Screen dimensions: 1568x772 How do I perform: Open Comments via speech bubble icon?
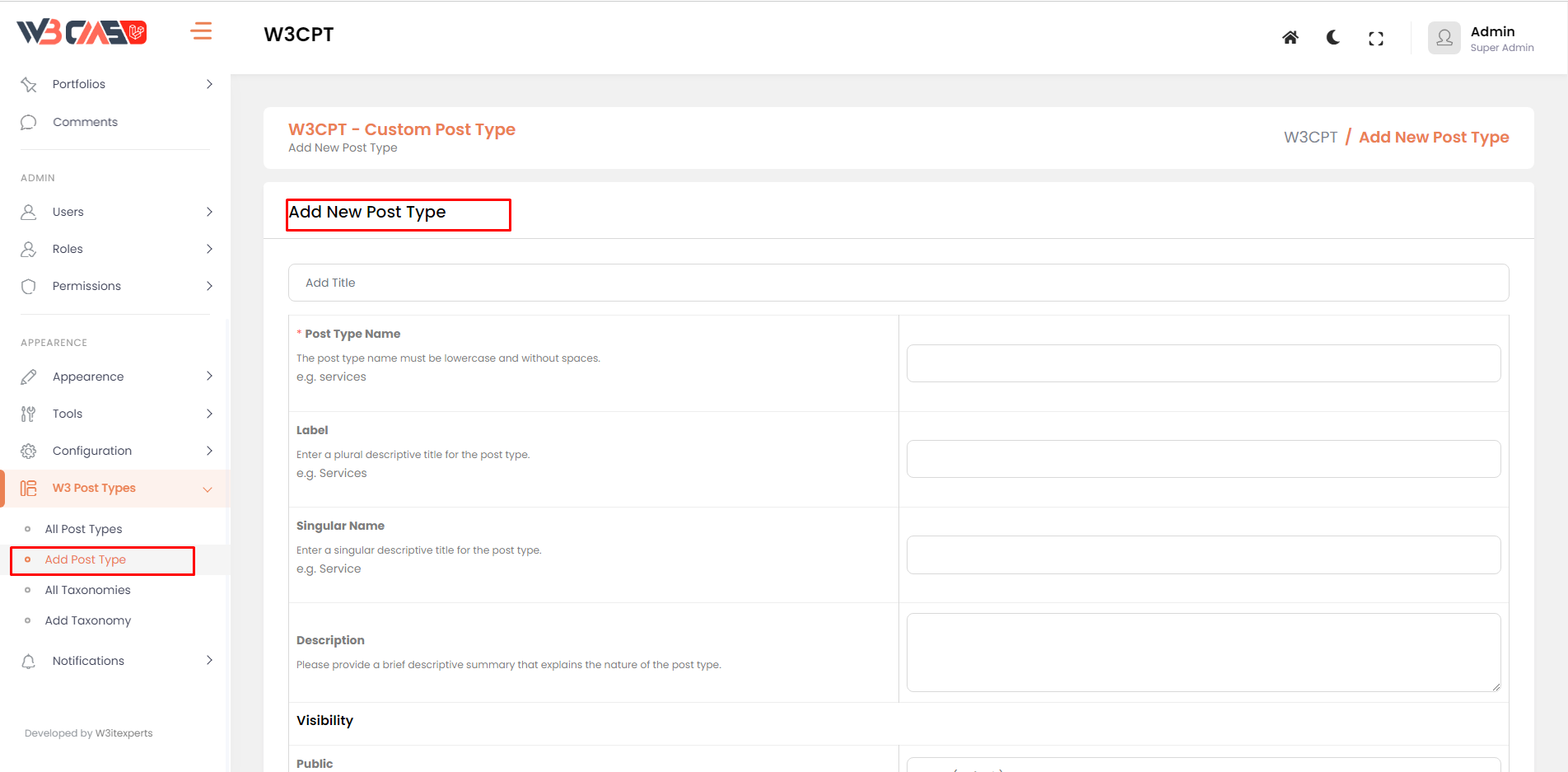pos(29,122)
